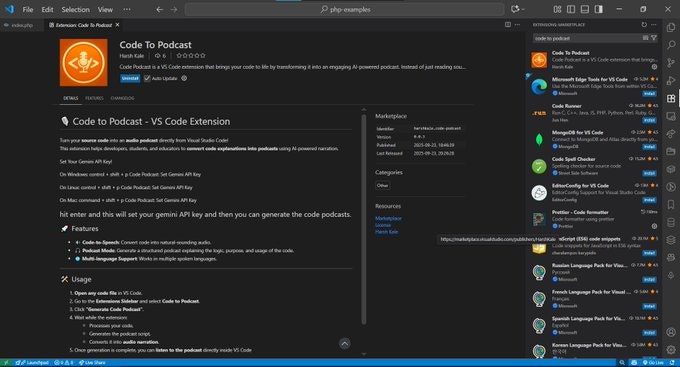Open the Customize Layout icon

pos(557,9)
